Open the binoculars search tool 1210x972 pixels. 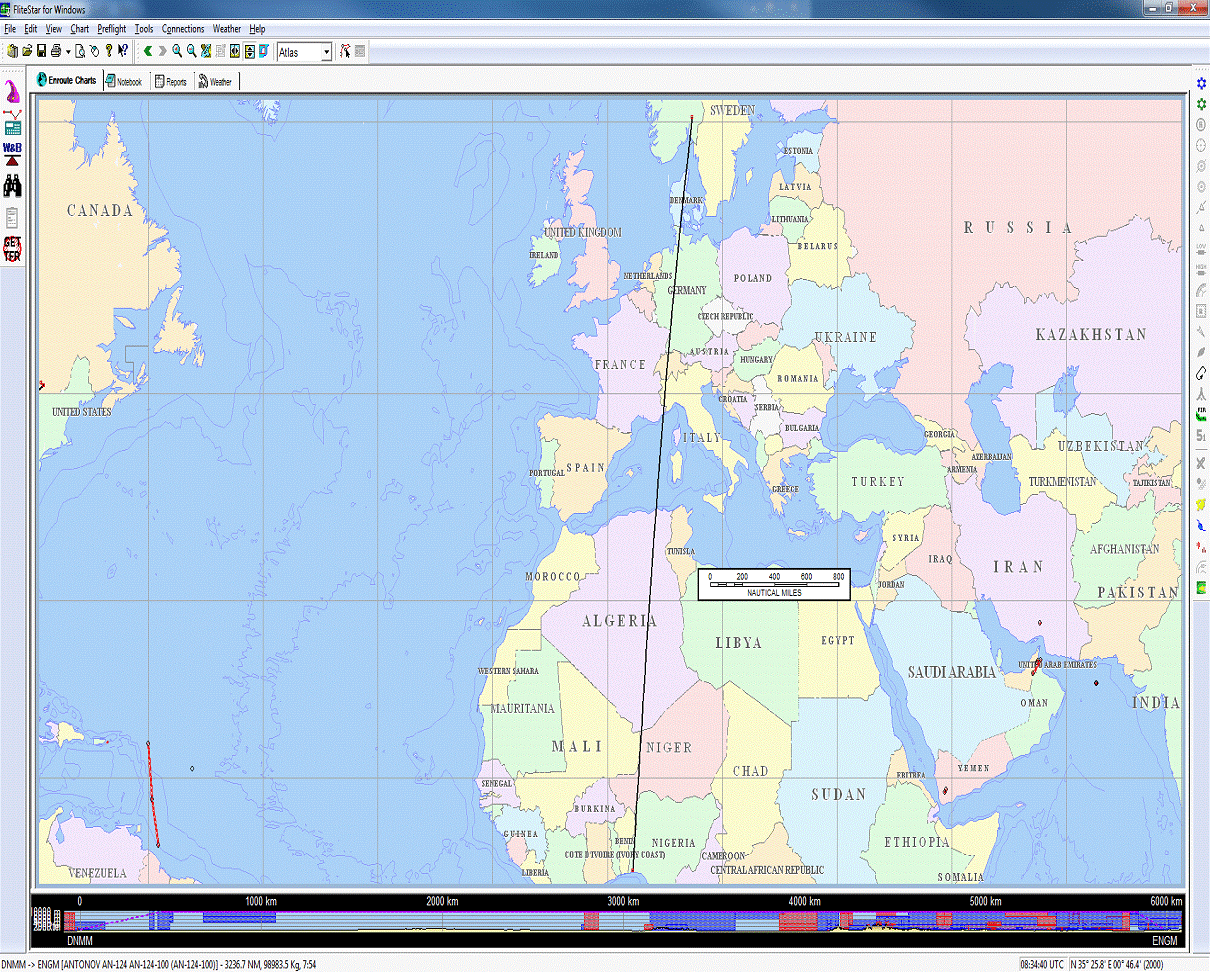click(x=12, y=185)
